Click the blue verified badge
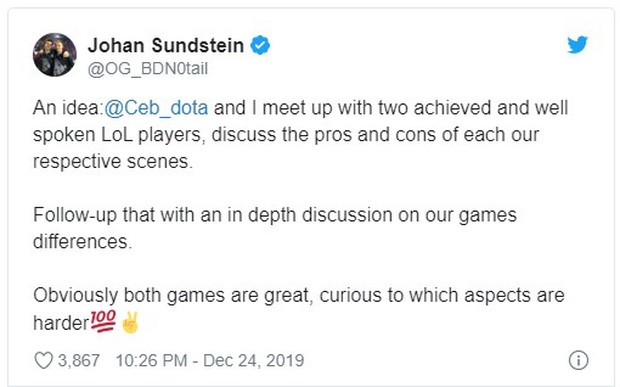The width and height of the screenshot is (620, 387). [260, 45]
